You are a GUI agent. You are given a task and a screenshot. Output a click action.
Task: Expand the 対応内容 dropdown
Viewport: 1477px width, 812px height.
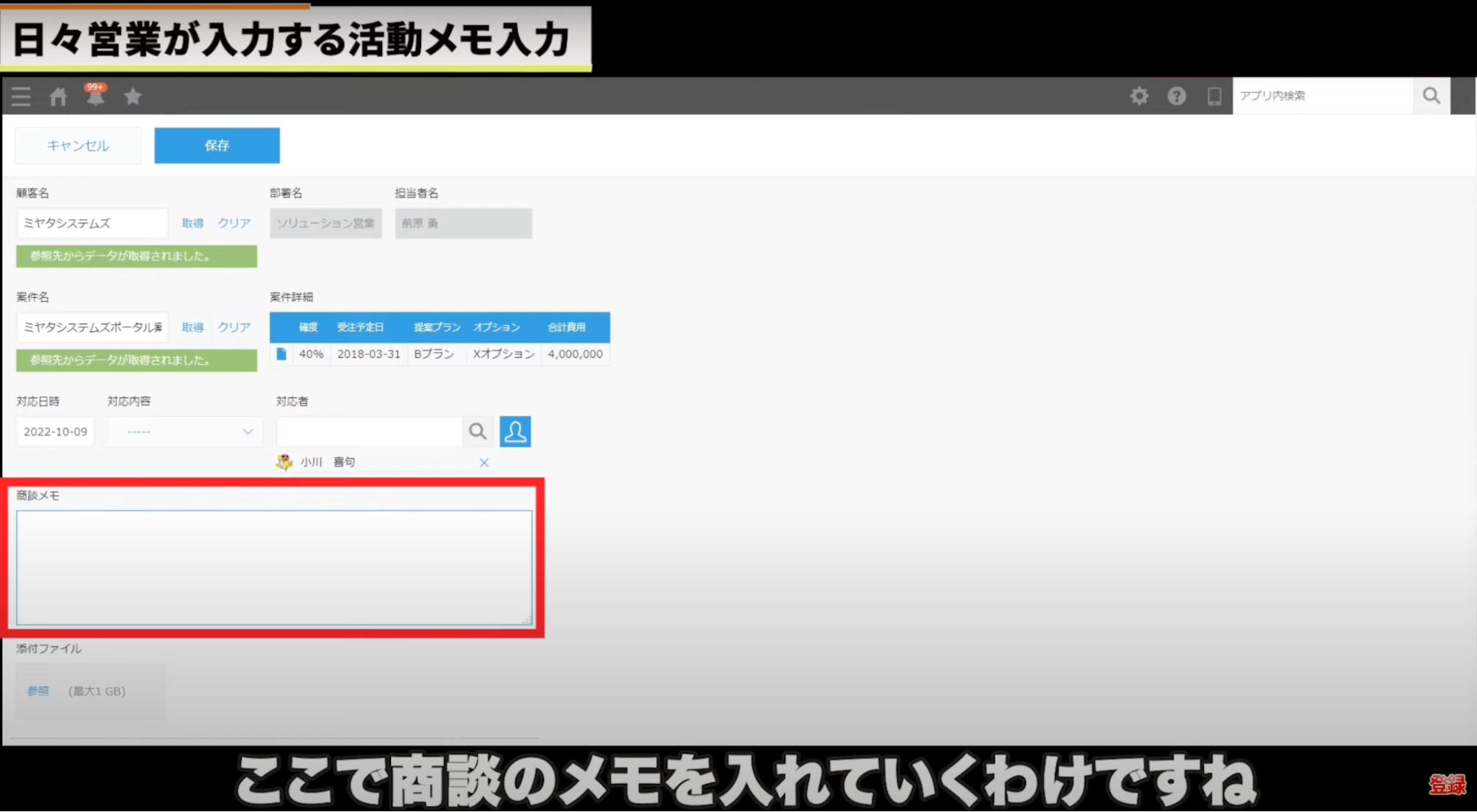click(x=185, y=431)
